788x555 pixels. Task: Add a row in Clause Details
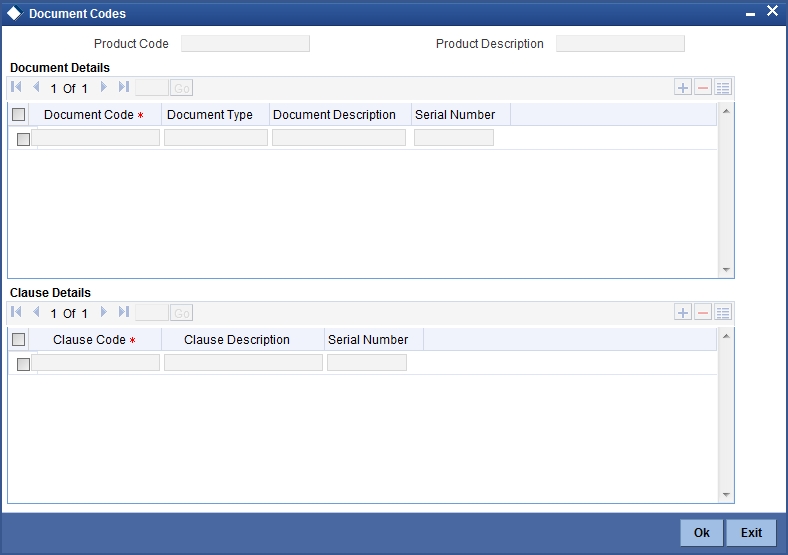[x=682, y=313]
